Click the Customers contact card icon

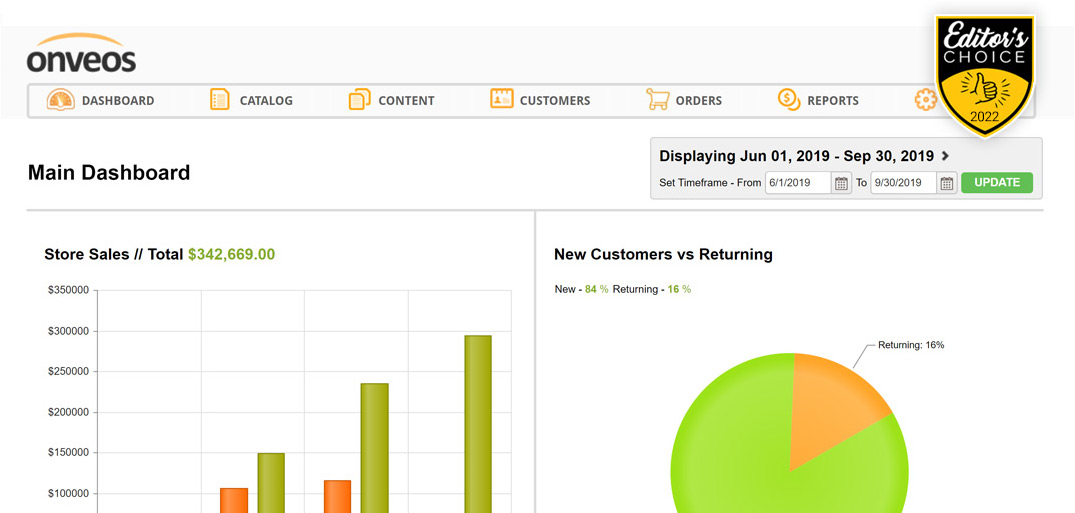502,98
